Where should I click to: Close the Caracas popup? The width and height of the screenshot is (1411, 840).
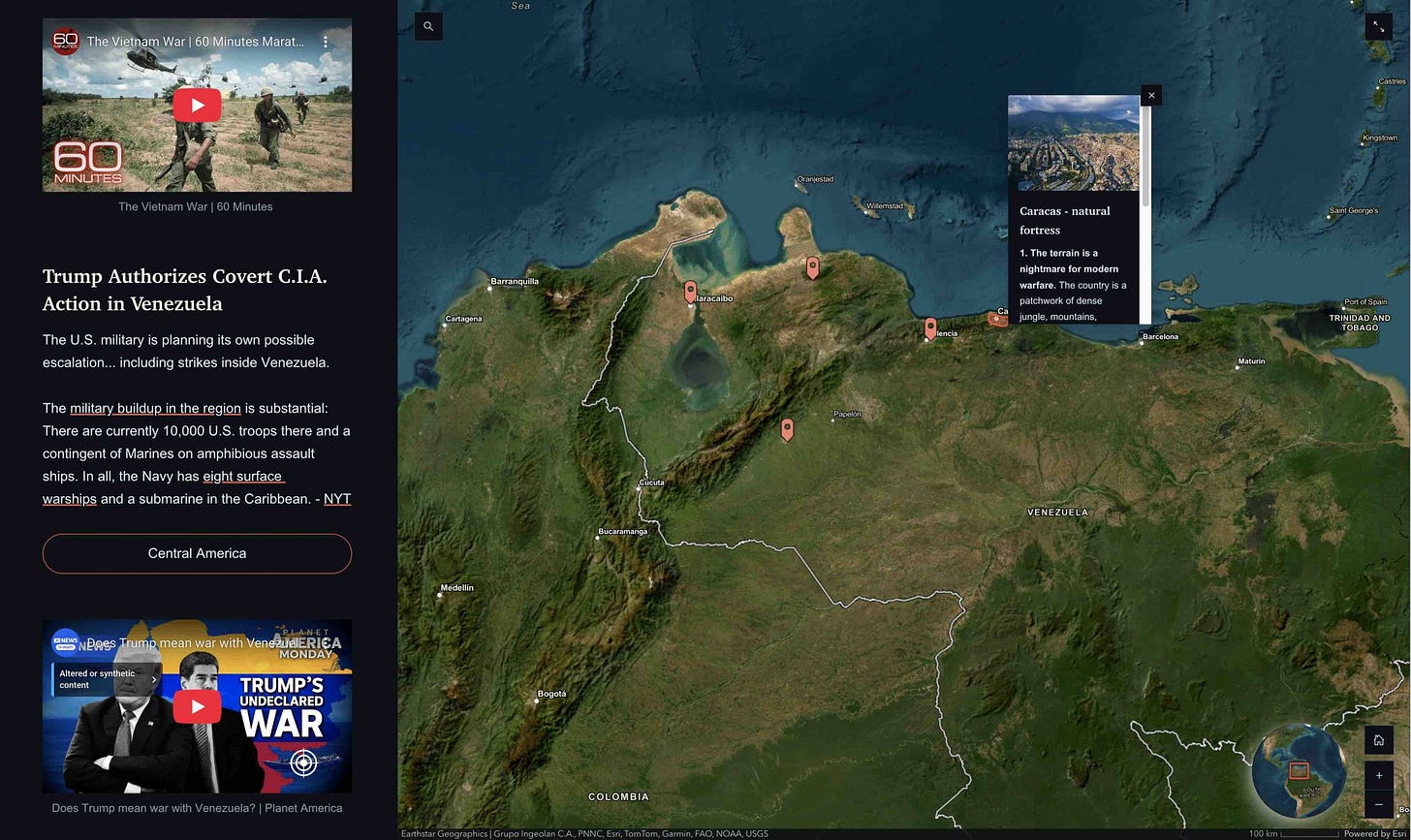(x=1151, y=95)
